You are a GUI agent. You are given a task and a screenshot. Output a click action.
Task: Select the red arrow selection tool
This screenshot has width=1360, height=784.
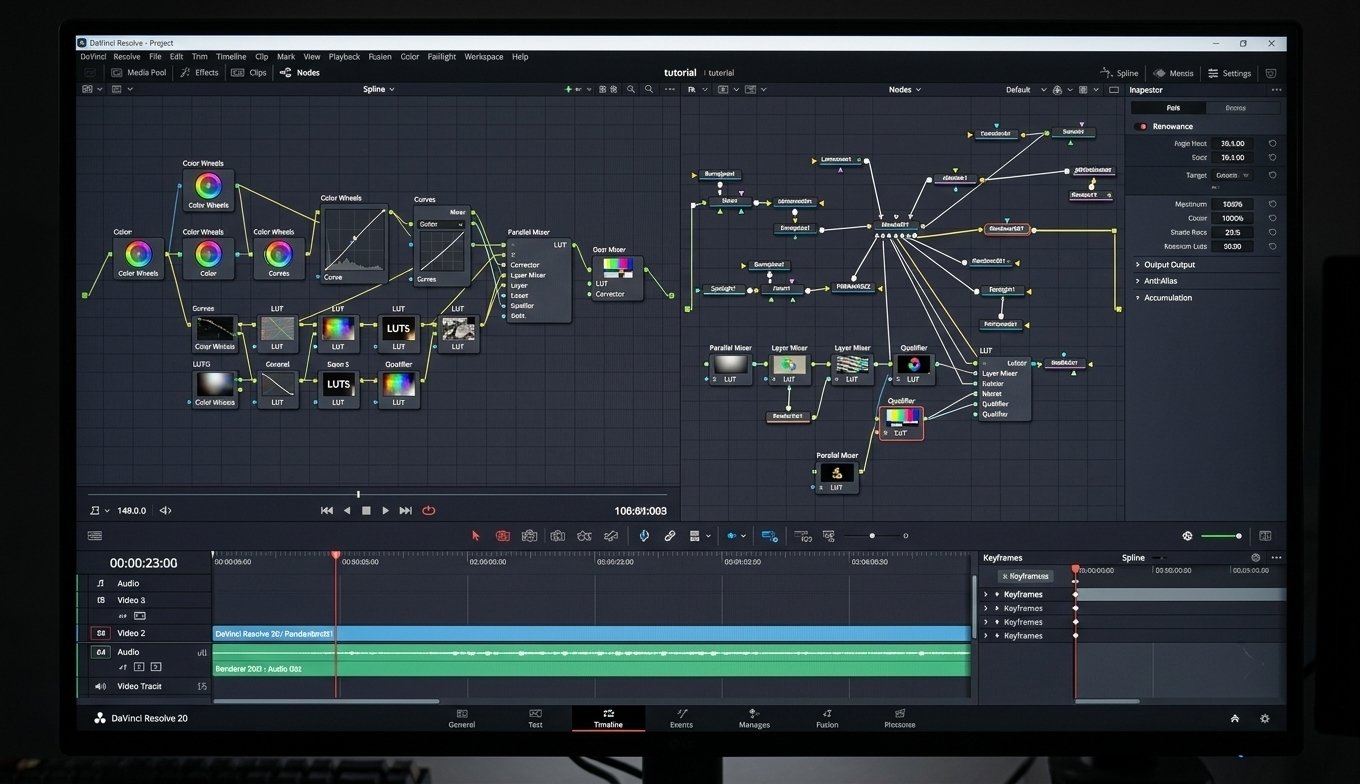(x=475, y=536)
